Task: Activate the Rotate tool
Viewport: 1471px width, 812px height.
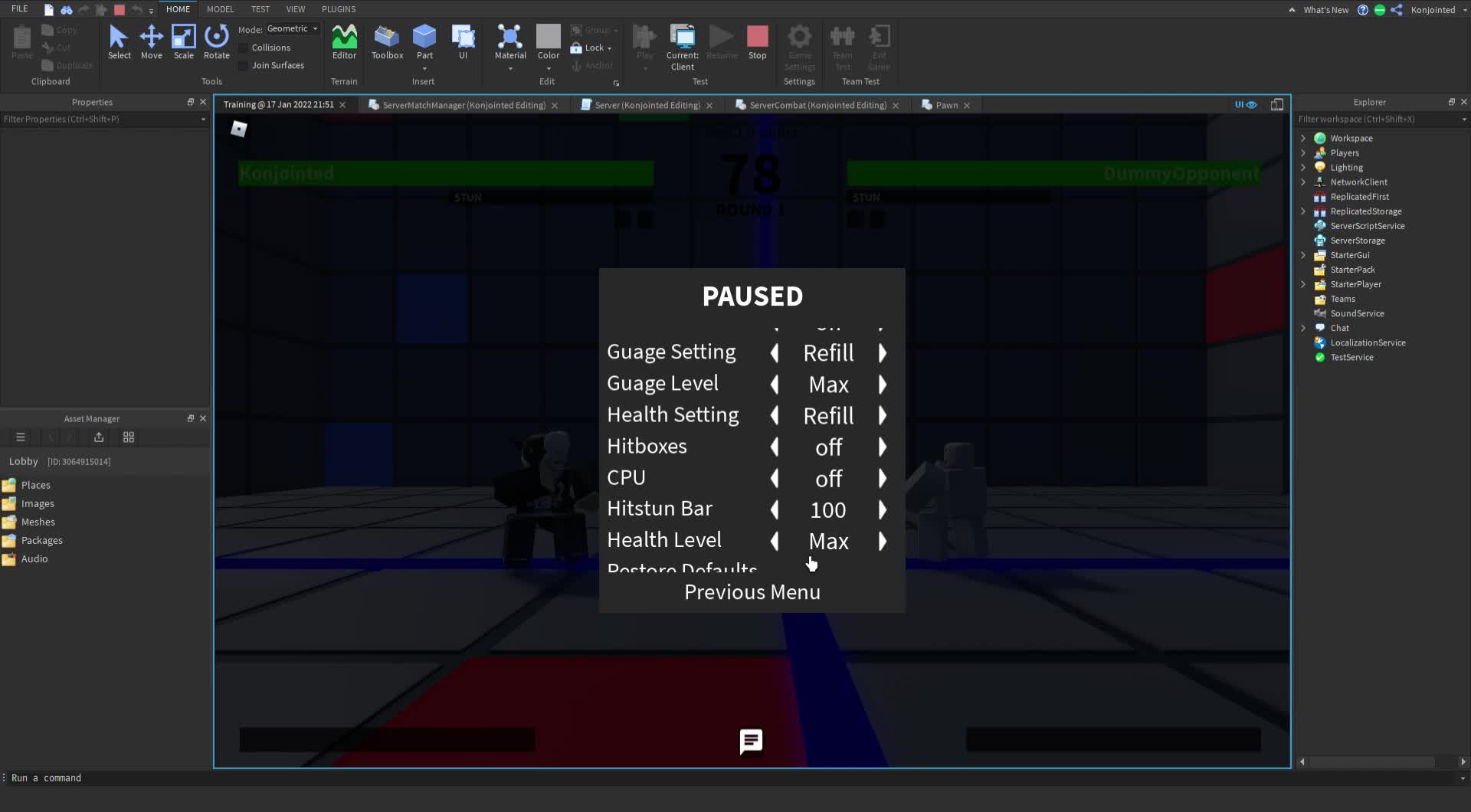Action: click(x=216, y=42)
